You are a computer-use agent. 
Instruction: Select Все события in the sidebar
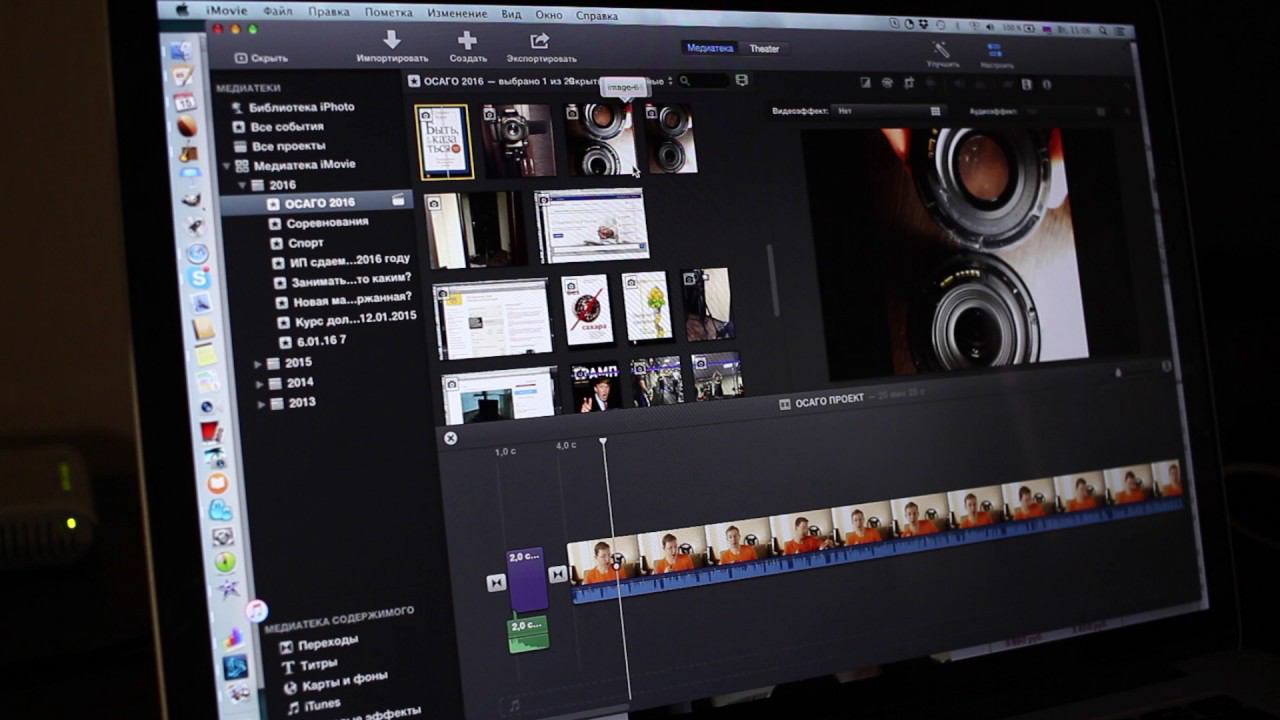click(287, 127)
